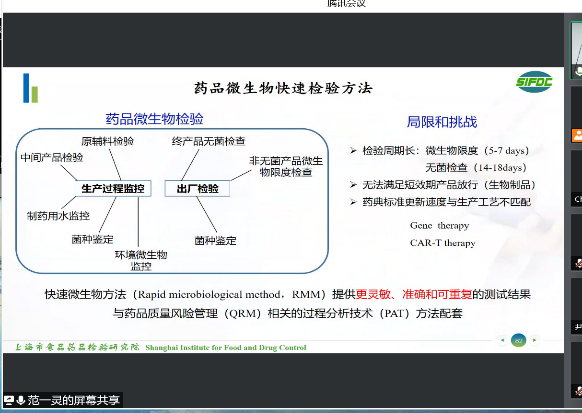Click the red highlighted text 更灵敏、准确和可重复

tap(414, 294)
